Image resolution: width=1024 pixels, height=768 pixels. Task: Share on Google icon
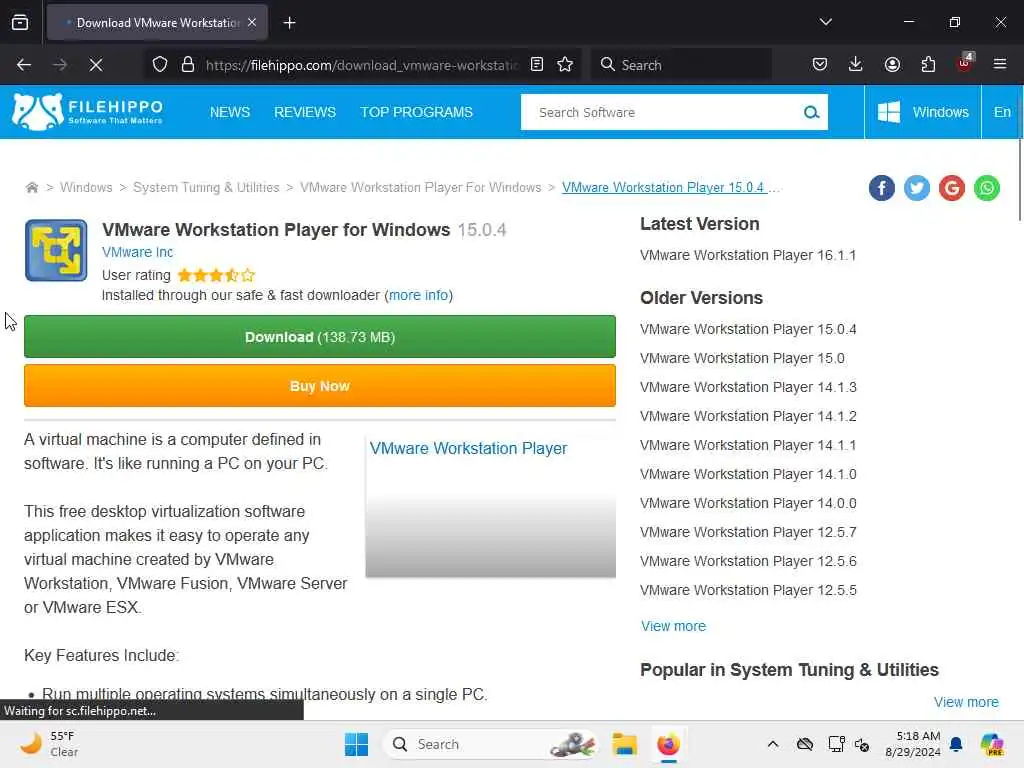coord(952,188)
